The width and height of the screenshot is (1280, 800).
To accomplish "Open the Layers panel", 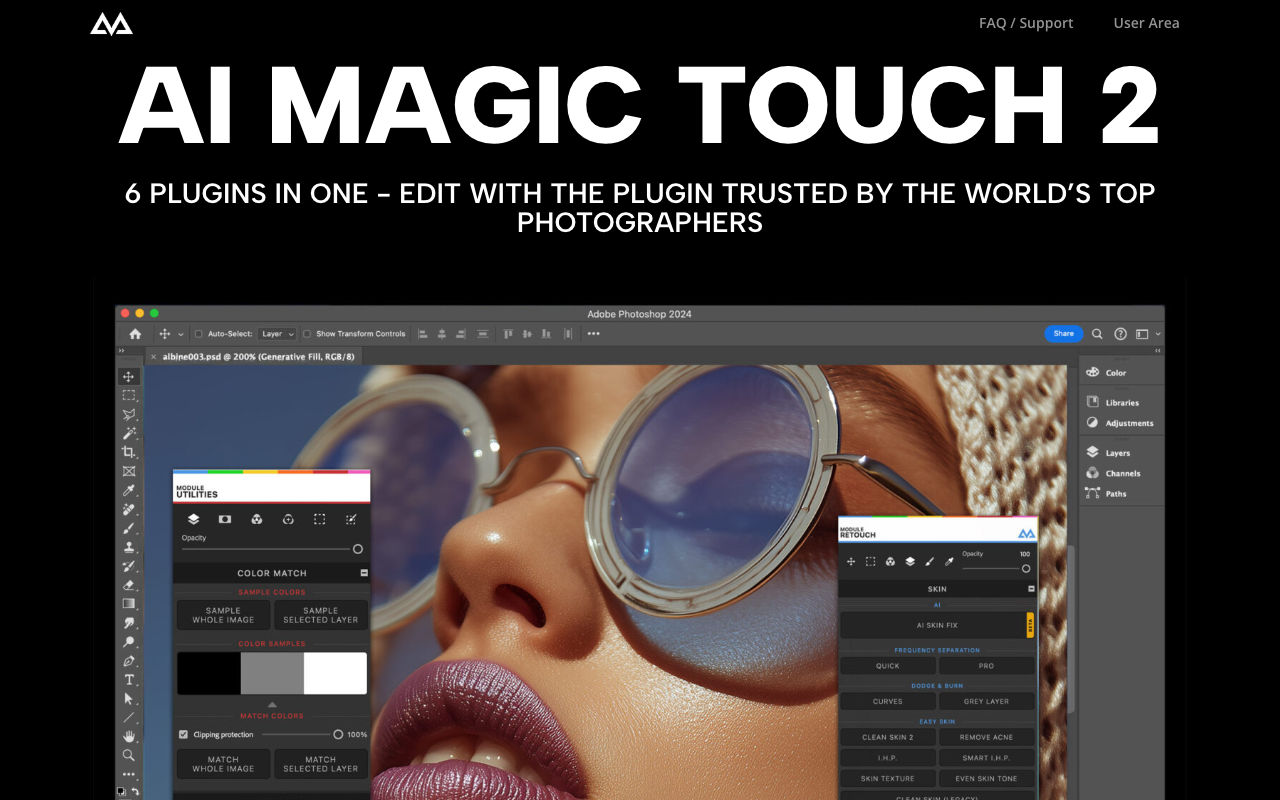I will point(1108,453).
